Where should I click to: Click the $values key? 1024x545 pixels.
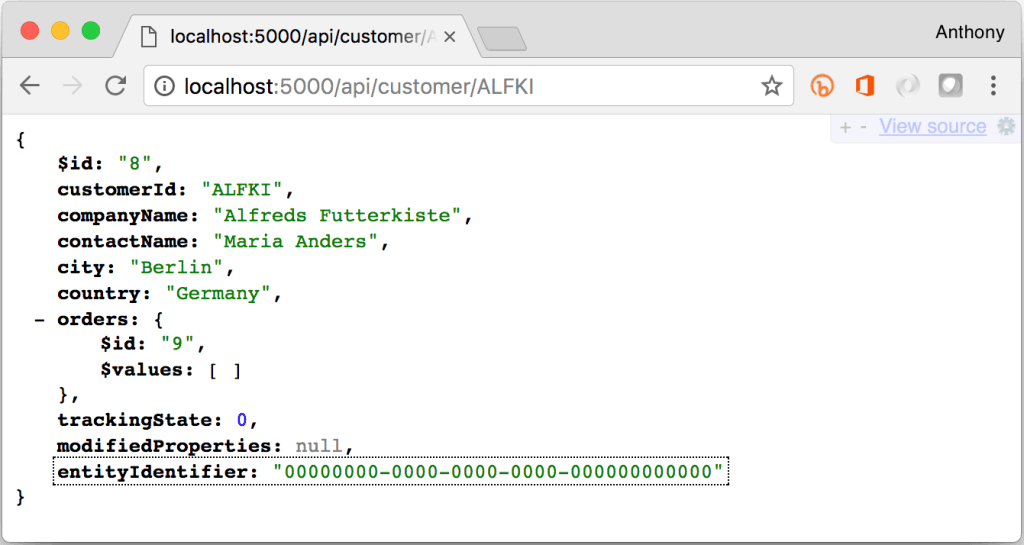tap(141, 370)
